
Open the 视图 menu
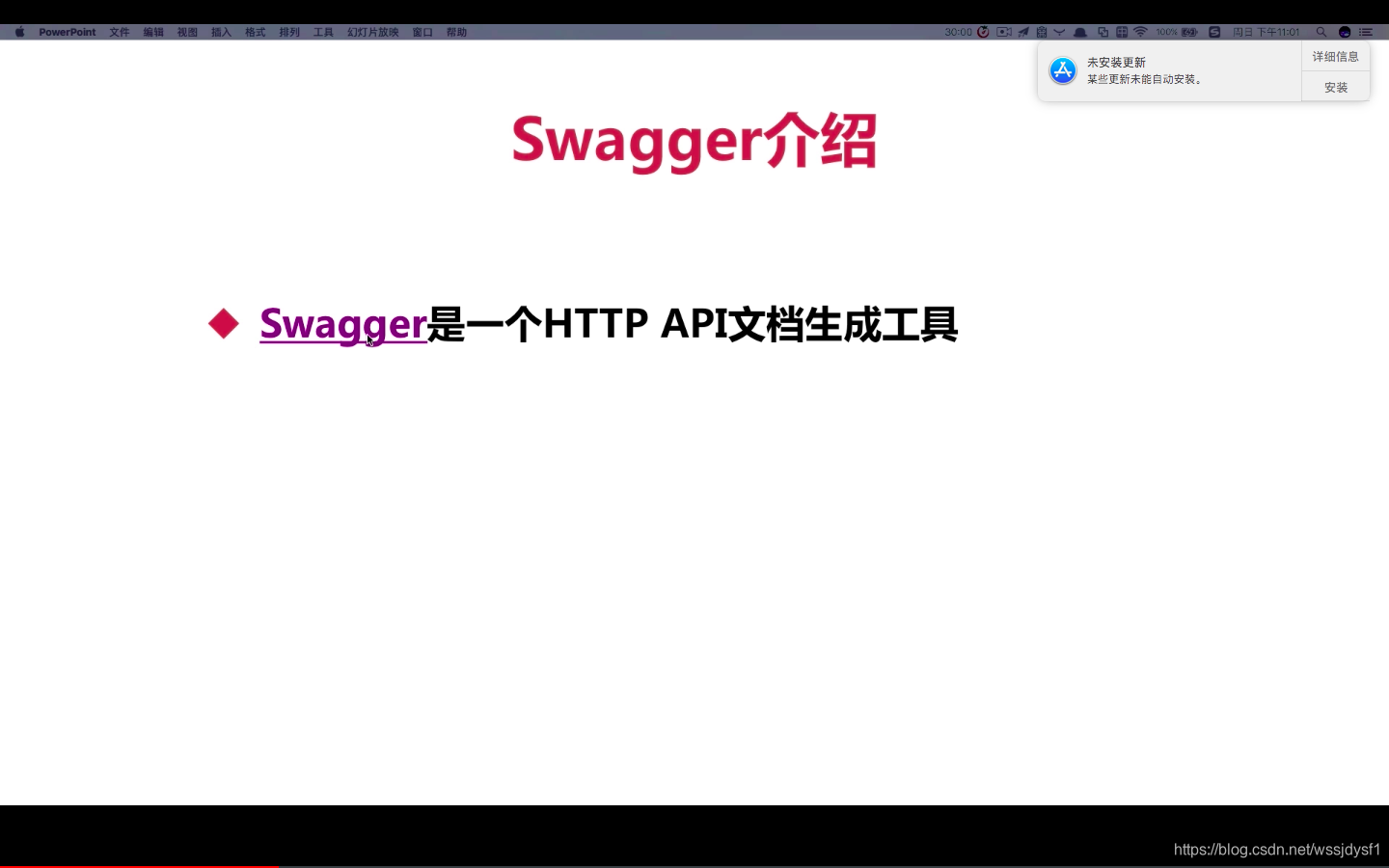coord(187,32)
